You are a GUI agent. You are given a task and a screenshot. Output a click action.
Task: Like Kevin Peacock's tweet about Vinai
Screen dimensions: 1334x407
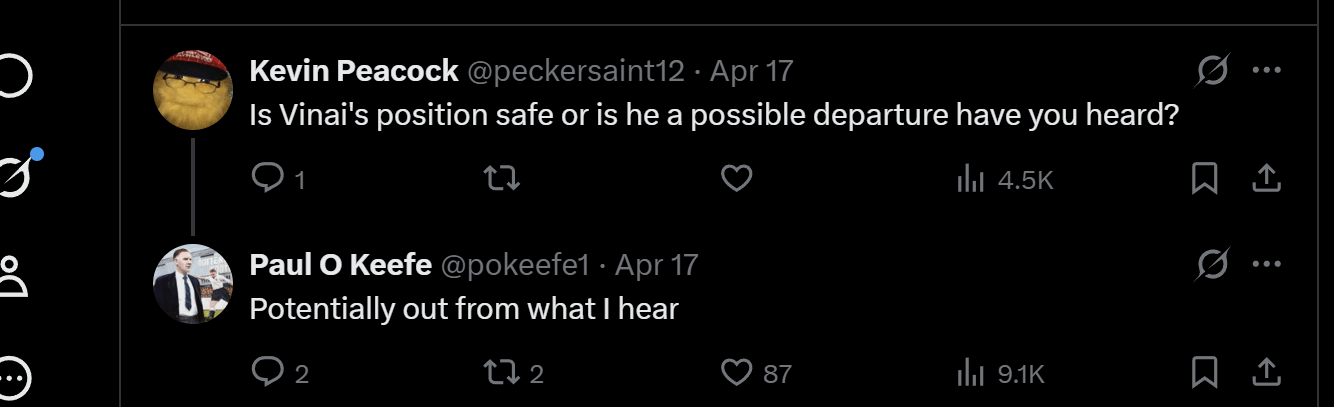point(737,179)
